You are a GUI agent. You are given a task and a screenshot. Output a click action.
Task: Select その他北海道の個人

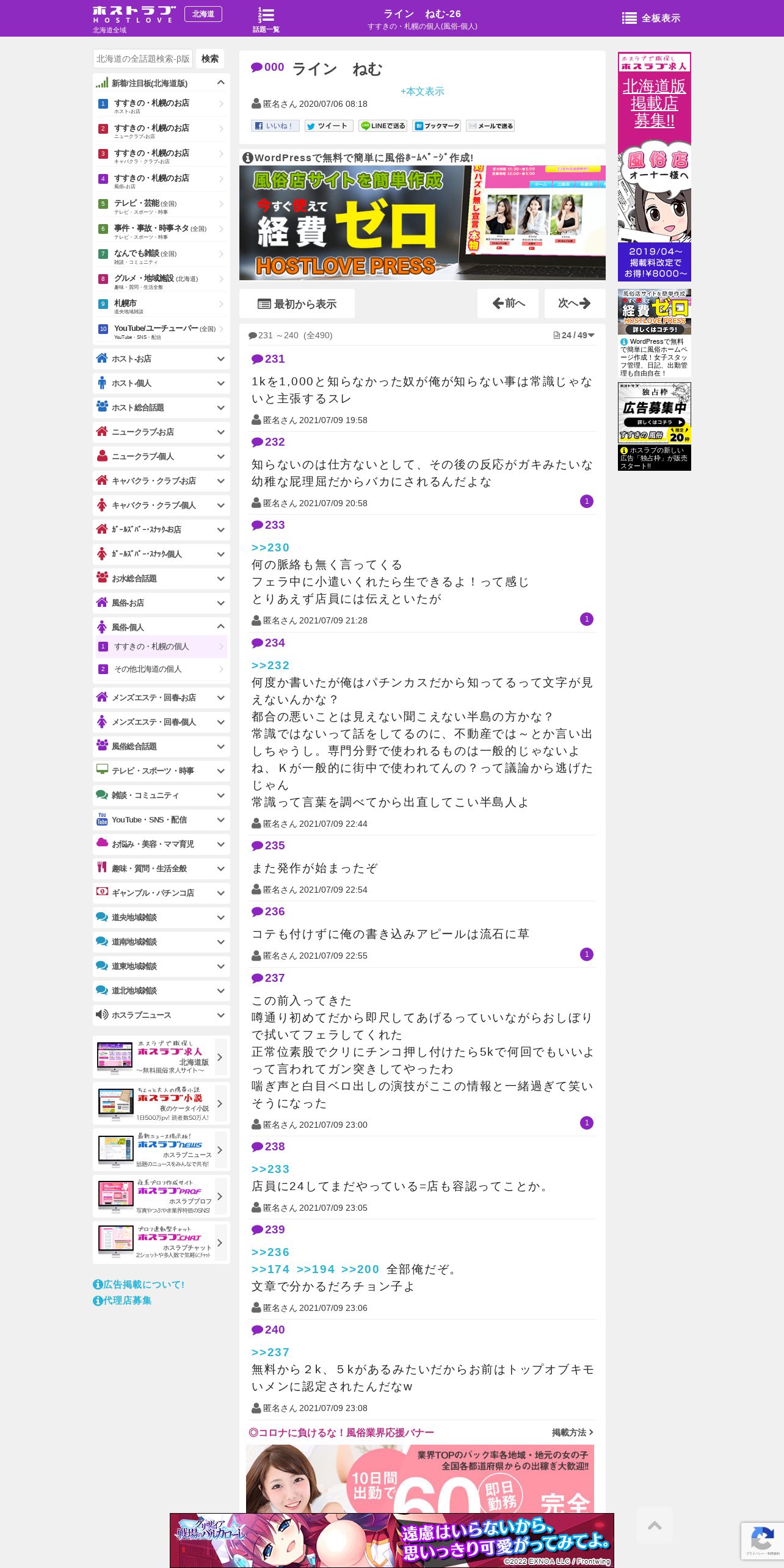click(x=161, y=669)
